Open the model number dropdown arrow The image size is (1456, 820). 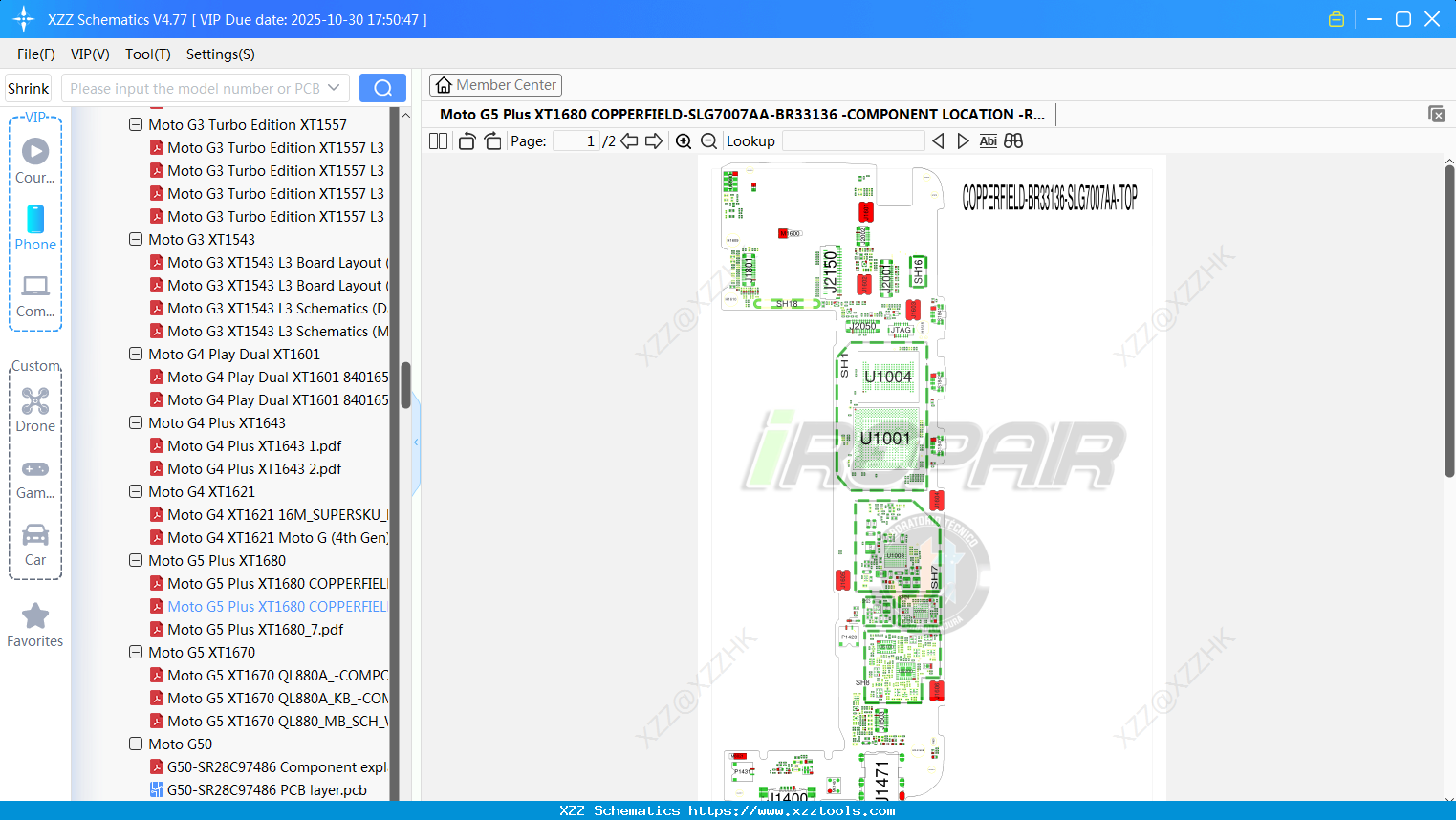click(x=334, y=88)
